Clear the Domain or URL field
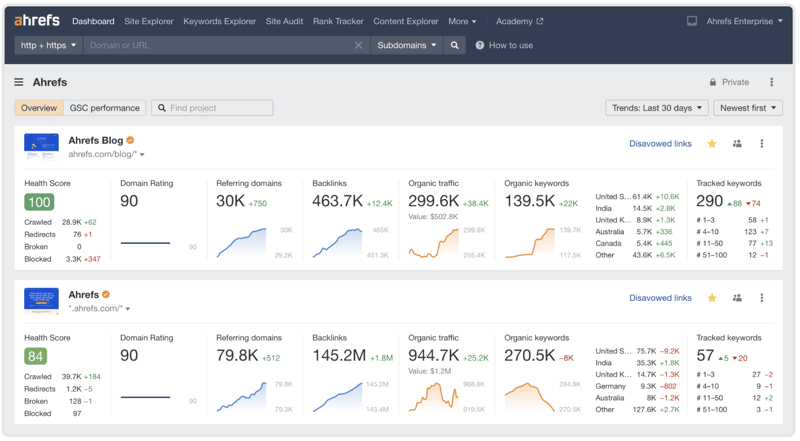The width and height of the screenshot is (800, 441). (359, 45)
